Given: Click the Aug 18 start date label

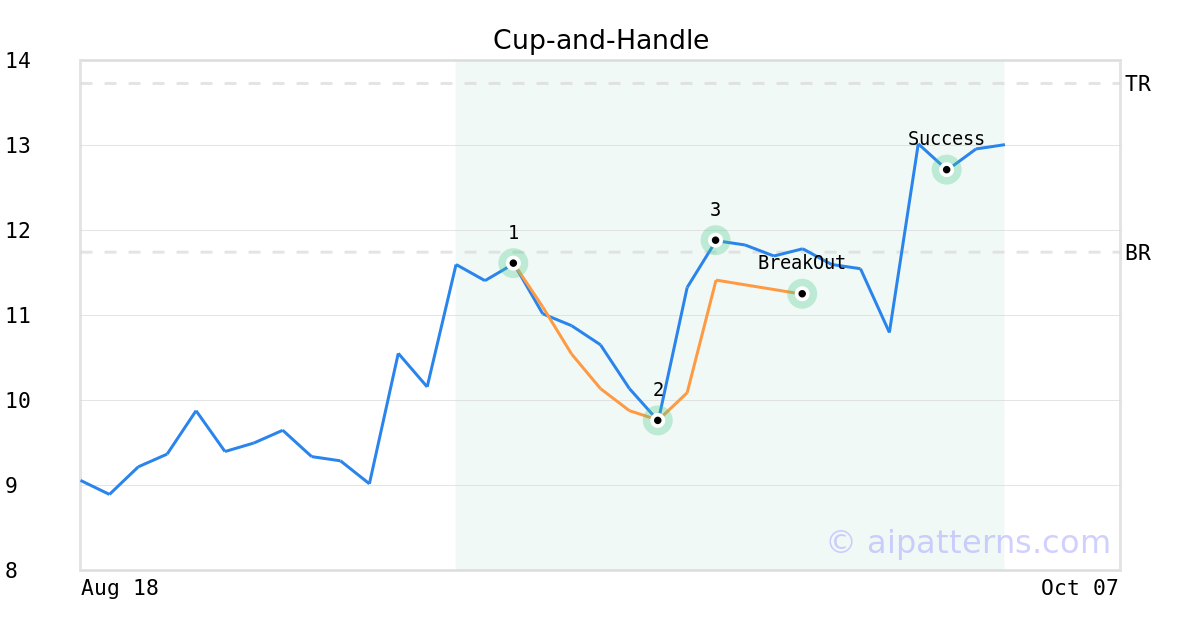Looking at the screenshot, I should pyautogui.click(x=119, y=588).
